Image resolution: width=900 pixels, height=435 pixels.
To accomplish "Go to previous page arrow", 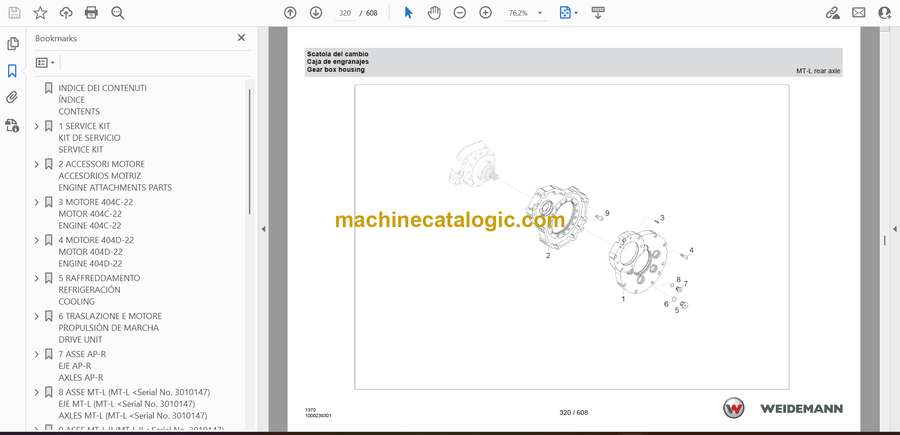I will point(290,13).
